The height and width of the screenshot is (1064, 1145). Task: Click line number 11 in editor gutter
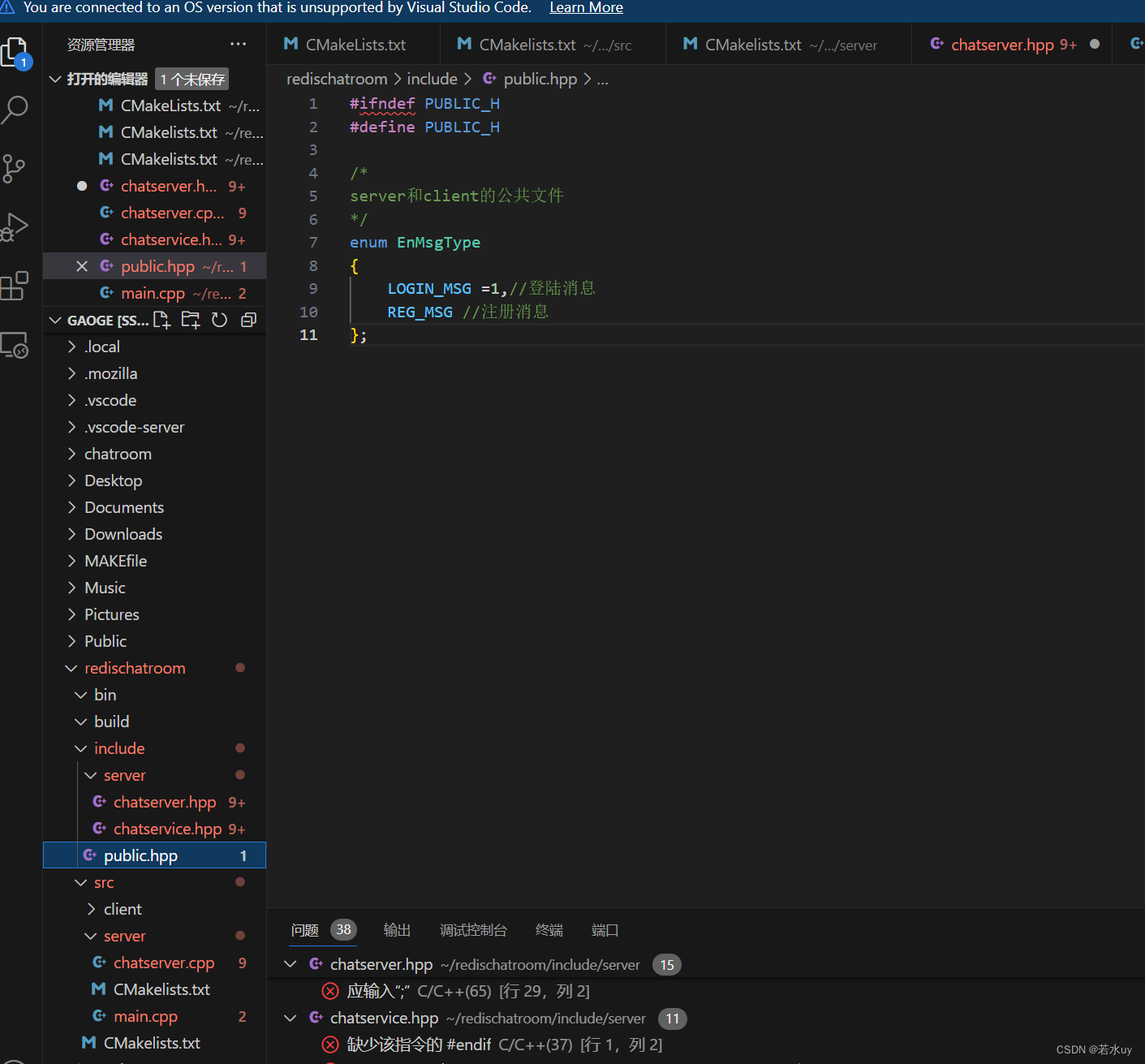point(308,335)
